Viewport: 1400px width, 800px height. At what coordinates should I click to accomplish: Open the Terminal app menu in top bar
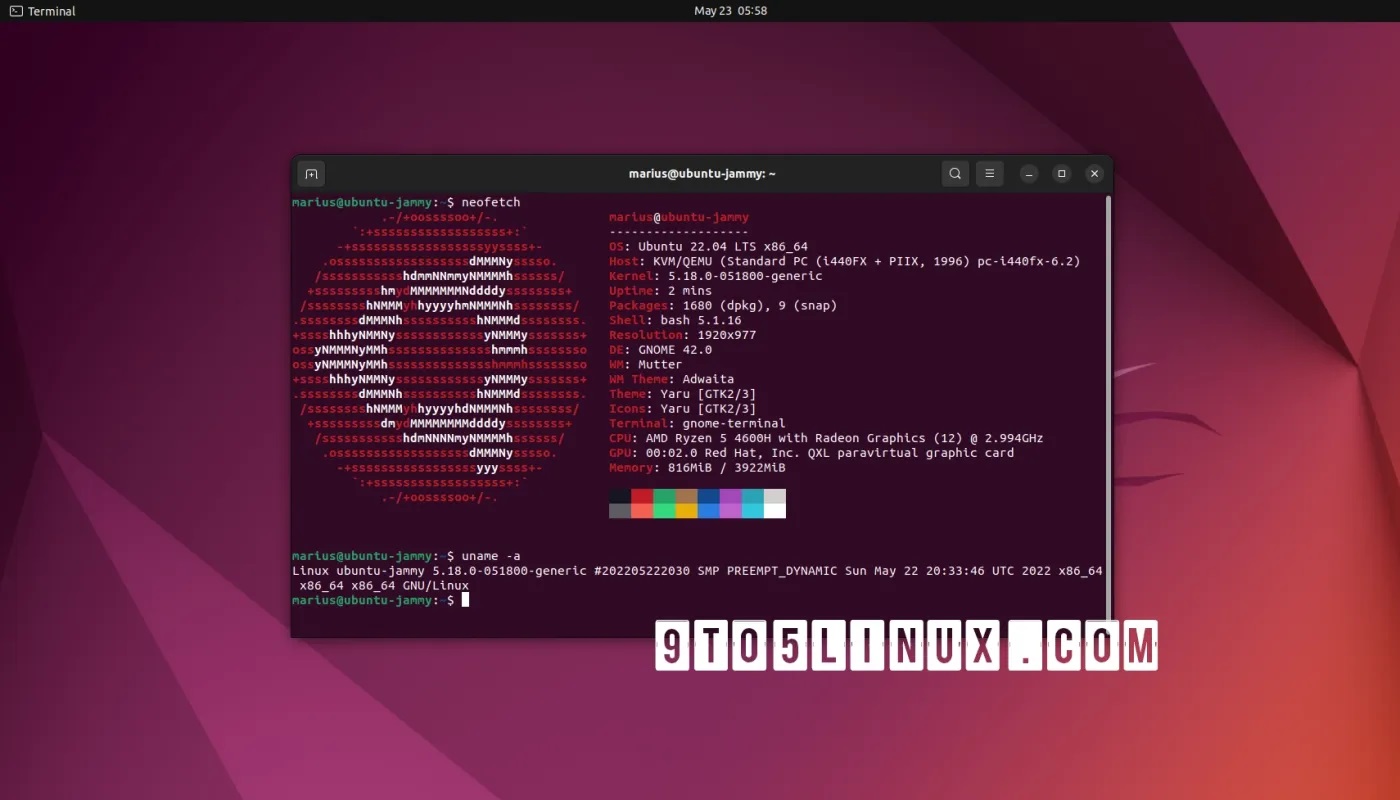tap(42, 11)
